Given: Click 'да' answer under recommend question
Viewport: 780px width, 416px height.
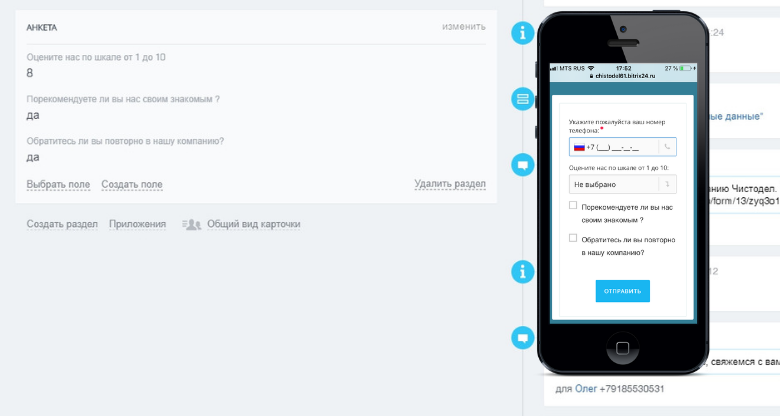Looking at the screenshot, I should click(x=33, y=115).
